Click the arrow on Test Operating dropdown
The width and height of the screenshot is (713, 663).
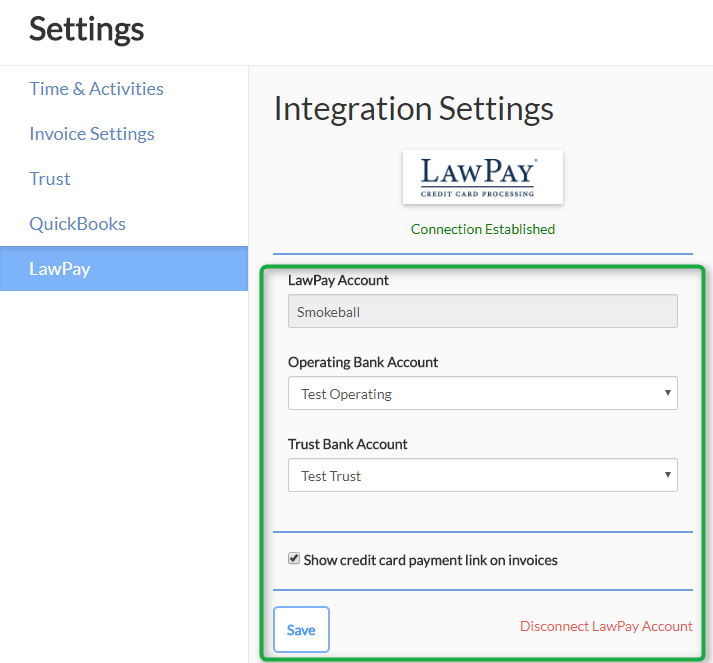pos(667,393)
